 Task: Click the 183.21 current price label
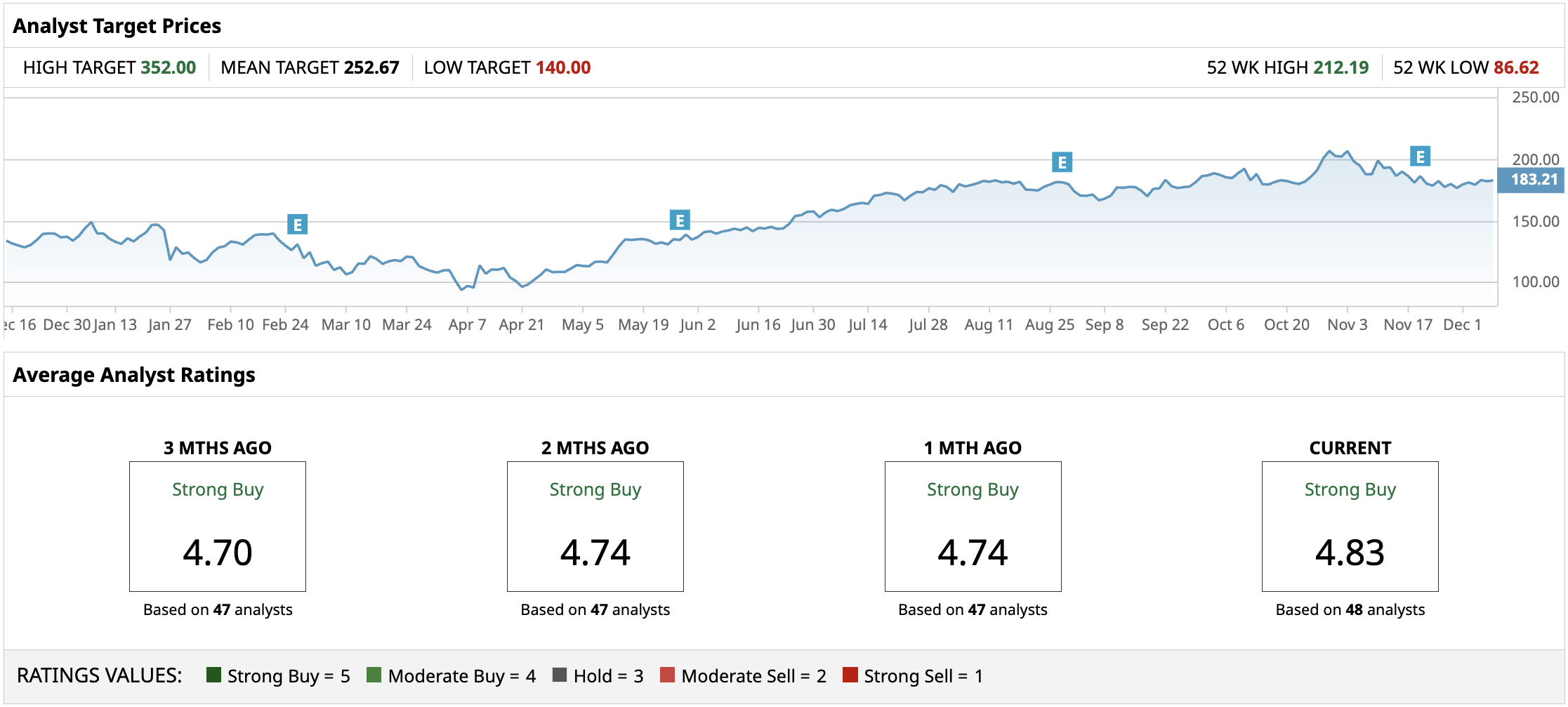1534,180
